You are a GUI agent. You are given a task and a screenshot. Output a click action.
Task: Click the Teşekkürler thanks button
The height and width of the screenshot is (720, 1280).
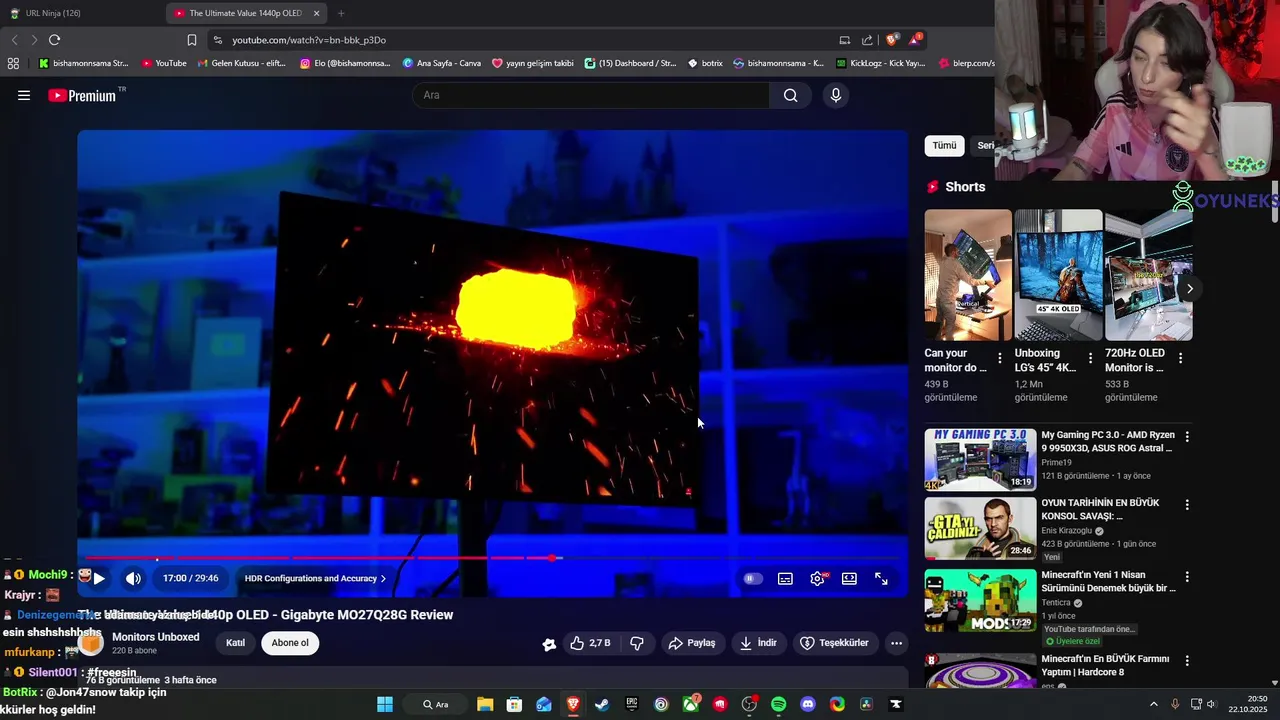(x=834, y=643)
